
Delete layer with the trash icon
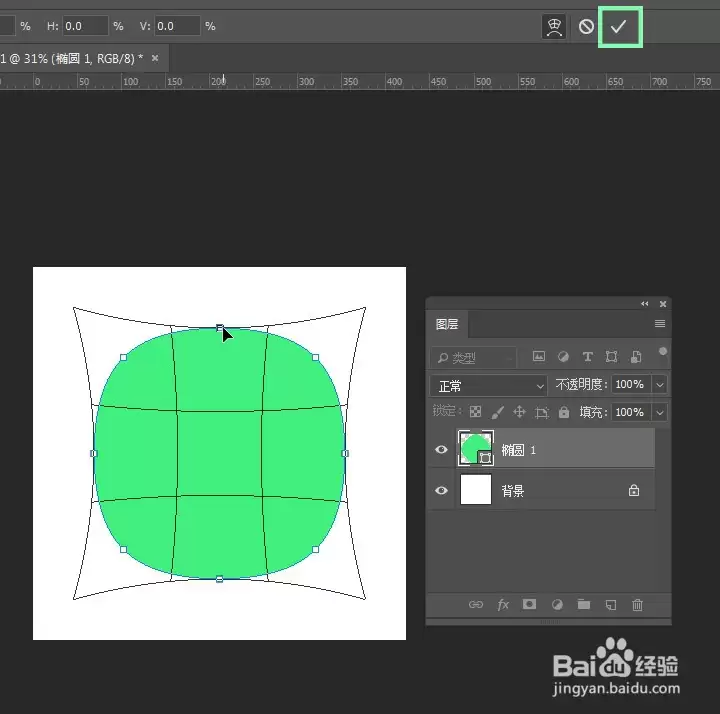click(x=637, y=605)
